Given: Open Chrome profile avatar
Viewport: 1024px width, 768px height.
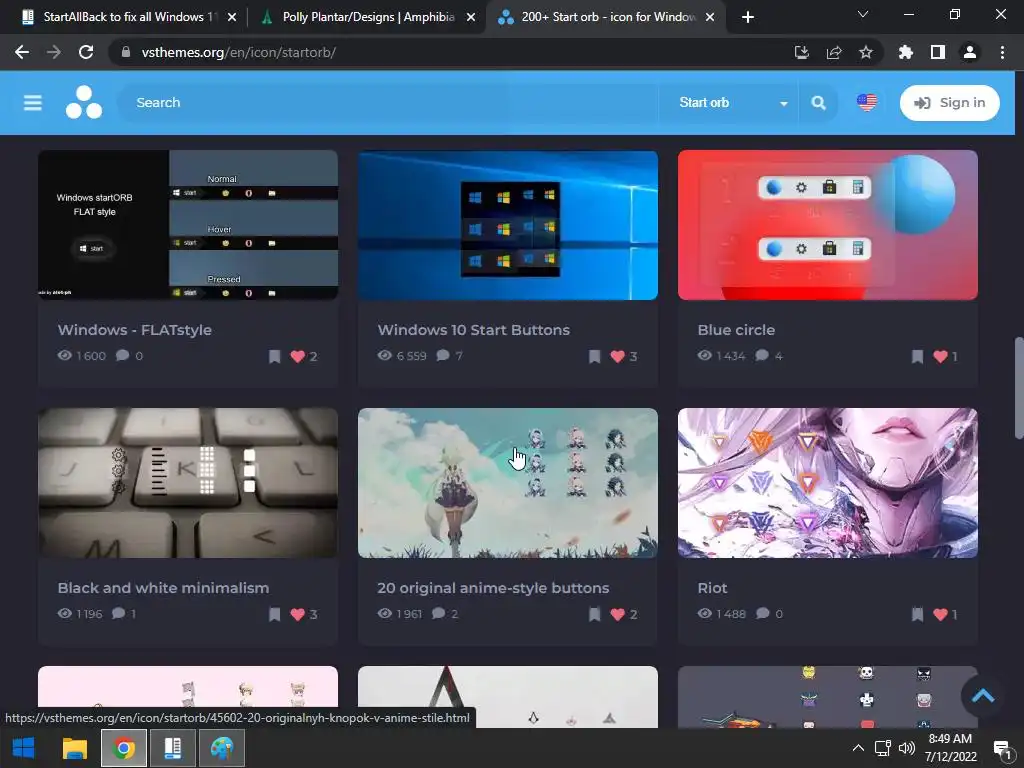Looking at the screenshot, I should click(970, 52).
